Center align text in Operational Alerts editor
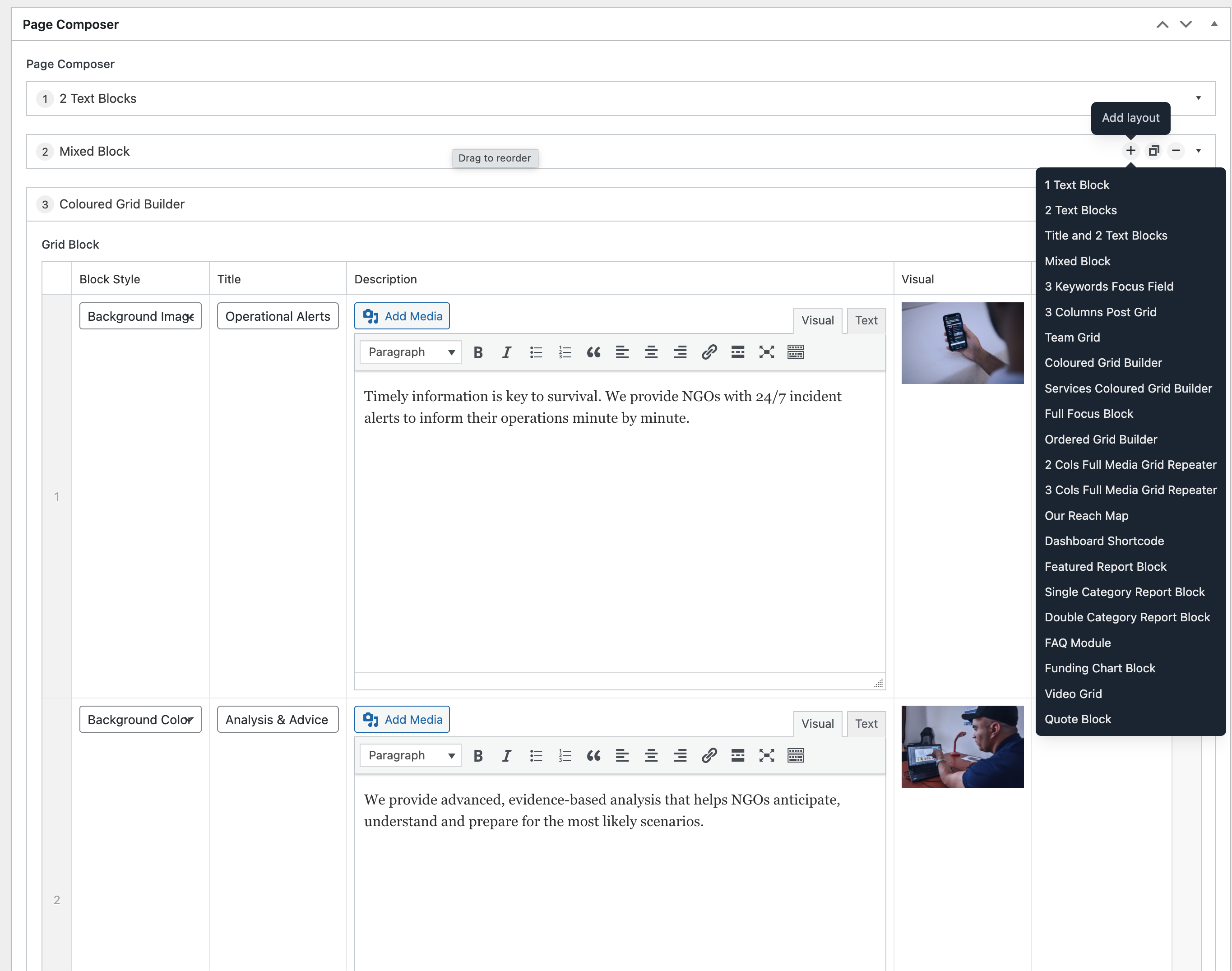 coord(651,352)
